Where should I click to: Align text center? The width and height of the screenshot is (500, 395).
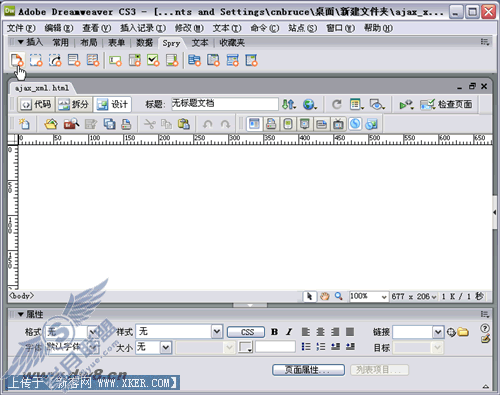click(320, 332)
